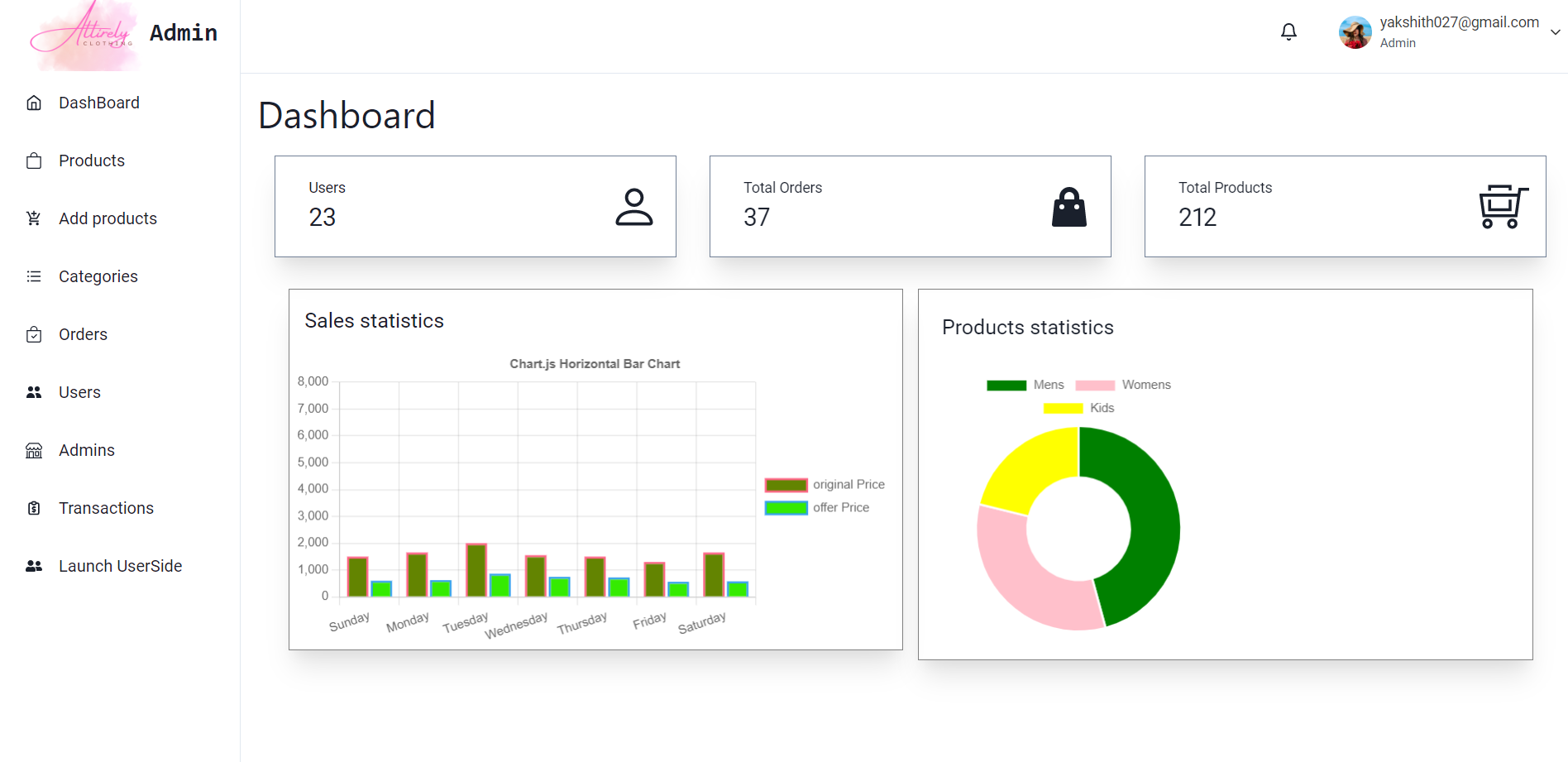Click Tuesday's original Price bar
The image size is (1568, 762).
point(476,570)
